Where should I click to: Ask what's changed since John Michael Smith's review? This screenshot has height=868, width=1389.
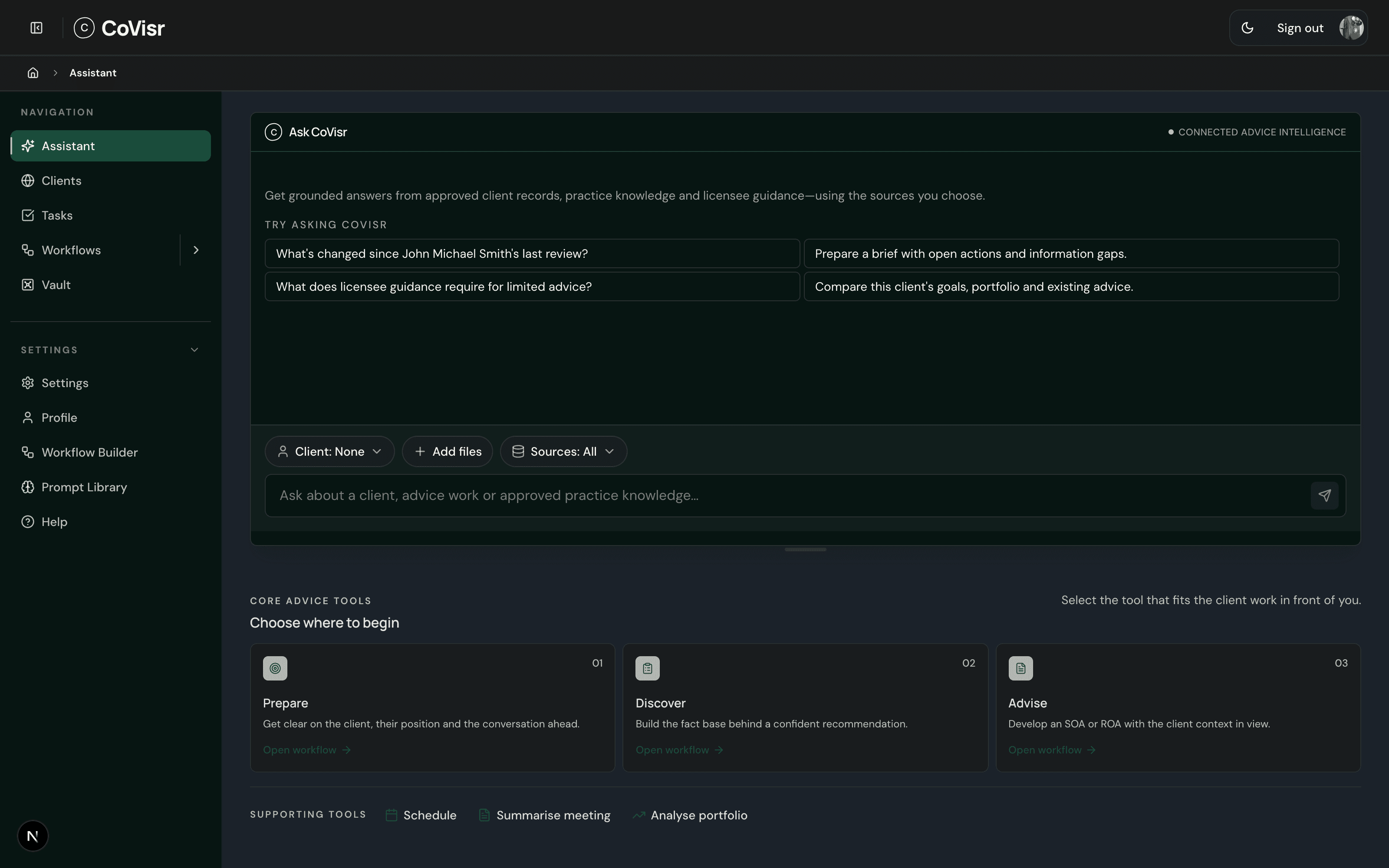[532, 254]
